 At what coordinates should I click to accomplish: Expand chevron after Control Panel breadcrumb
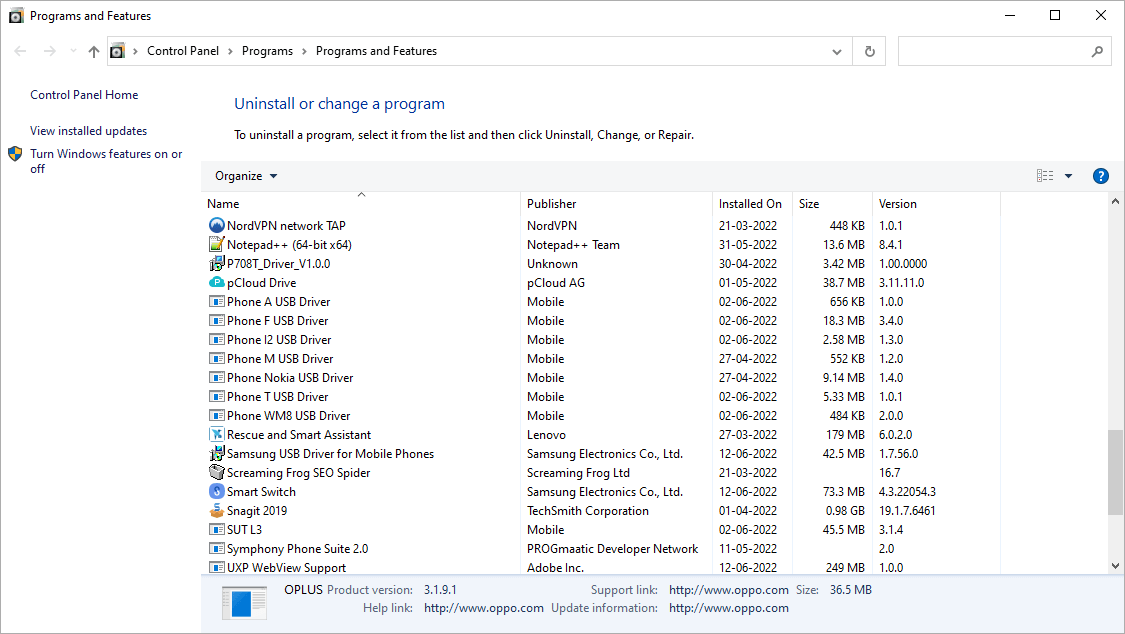230,51
